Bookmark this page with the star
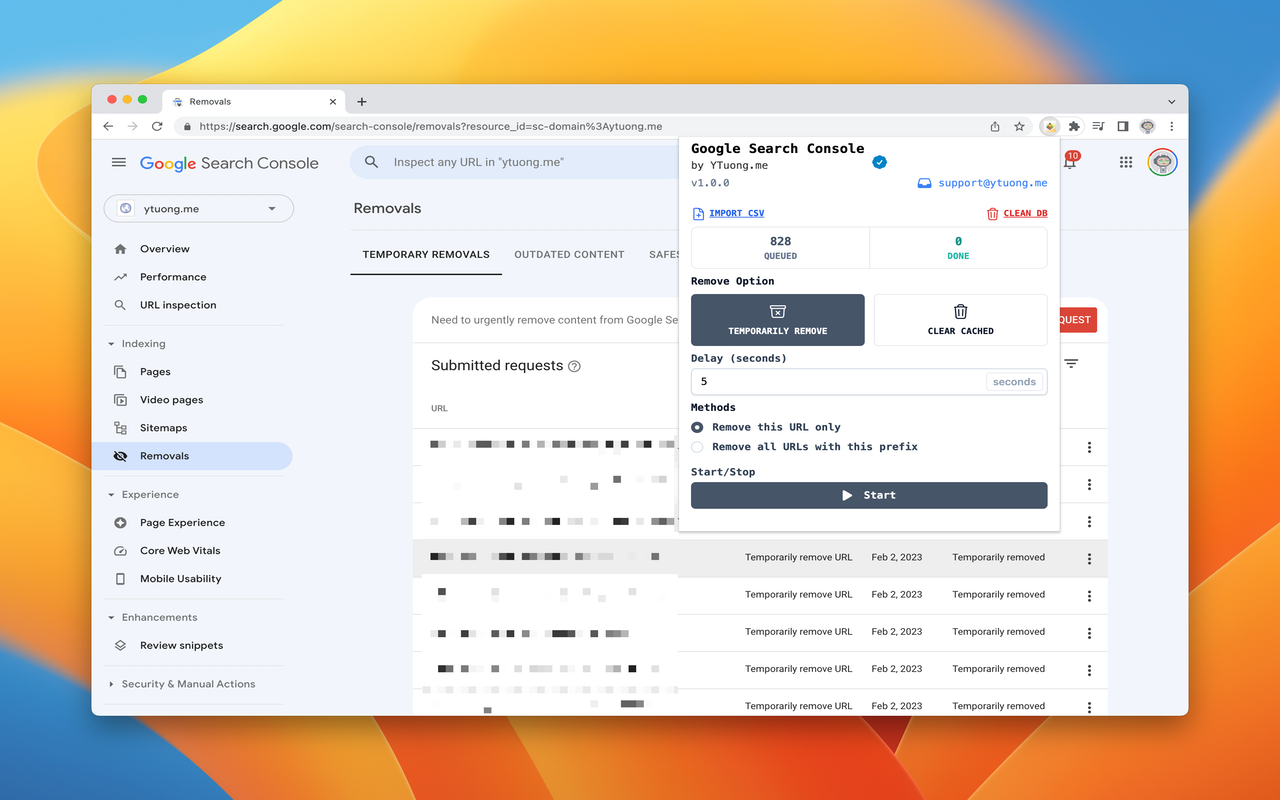 click(x=1019, y=126)
